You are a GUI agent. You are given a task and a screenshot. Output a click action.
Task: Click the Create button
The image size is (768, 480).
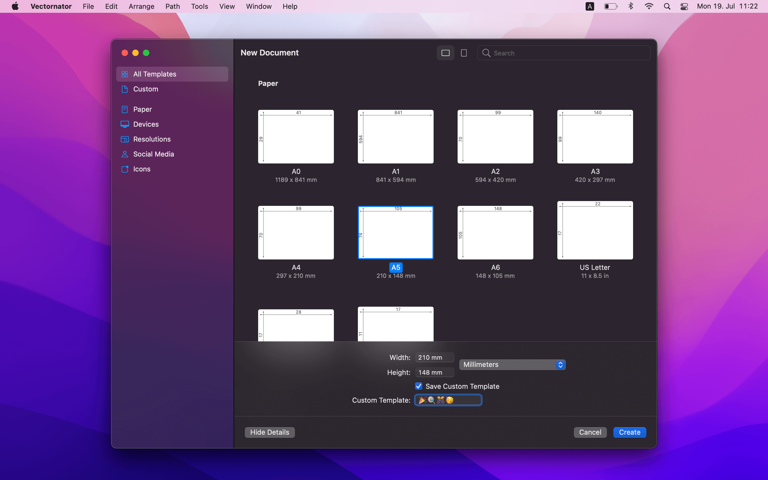[x=629, y=432]
